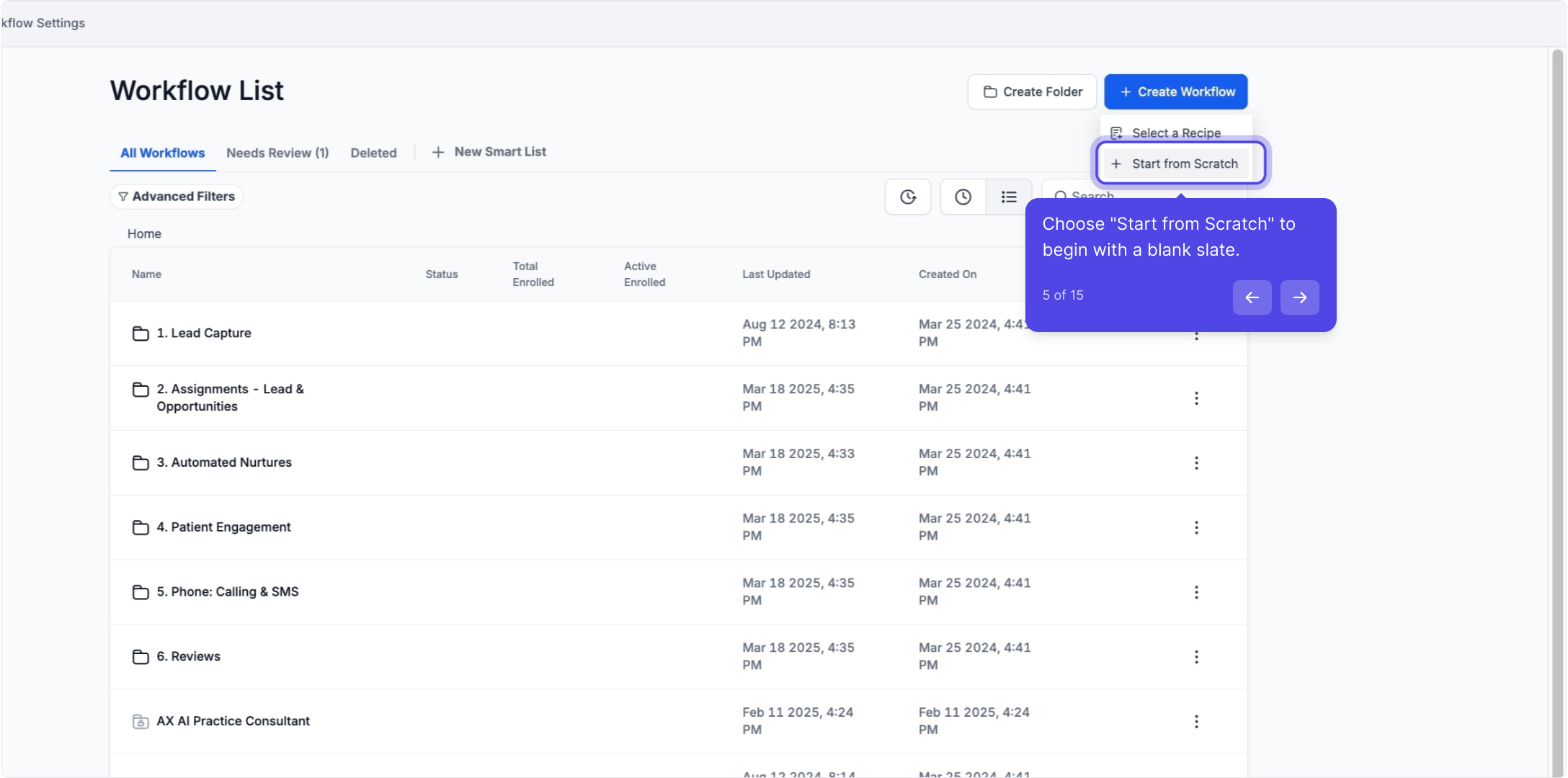Click the pie-clock icon button in toolbar
Image resolution: width=1568 pixels, height=778 pixels.
tap(908, 197)
